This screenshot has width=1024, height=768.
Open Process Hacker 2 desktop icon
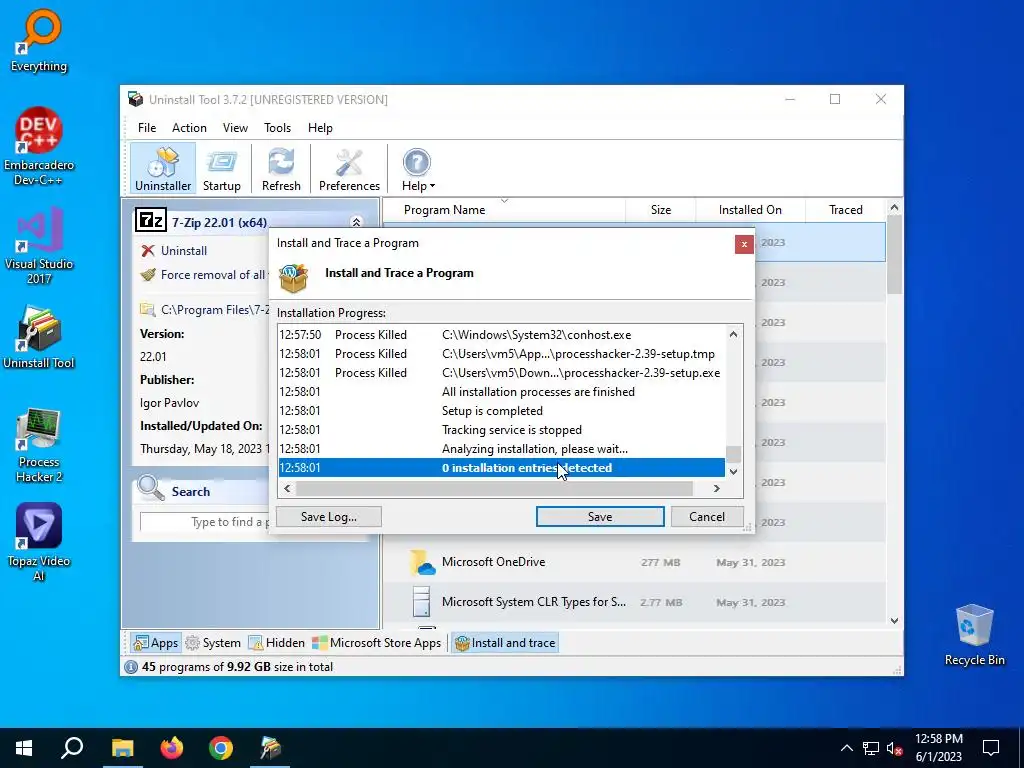coord(39,445)
